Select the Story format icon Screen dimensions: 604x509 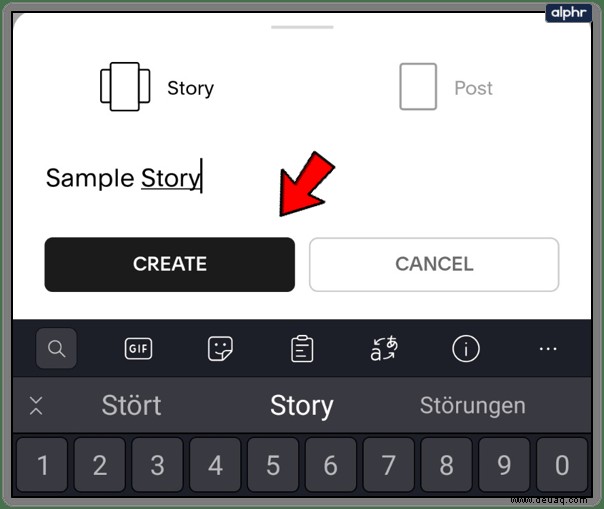click(125, 87)
